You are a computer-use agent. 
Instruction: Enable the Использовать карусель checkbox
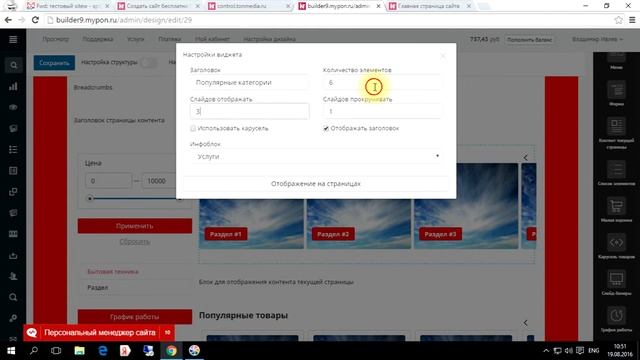point(193,128)
